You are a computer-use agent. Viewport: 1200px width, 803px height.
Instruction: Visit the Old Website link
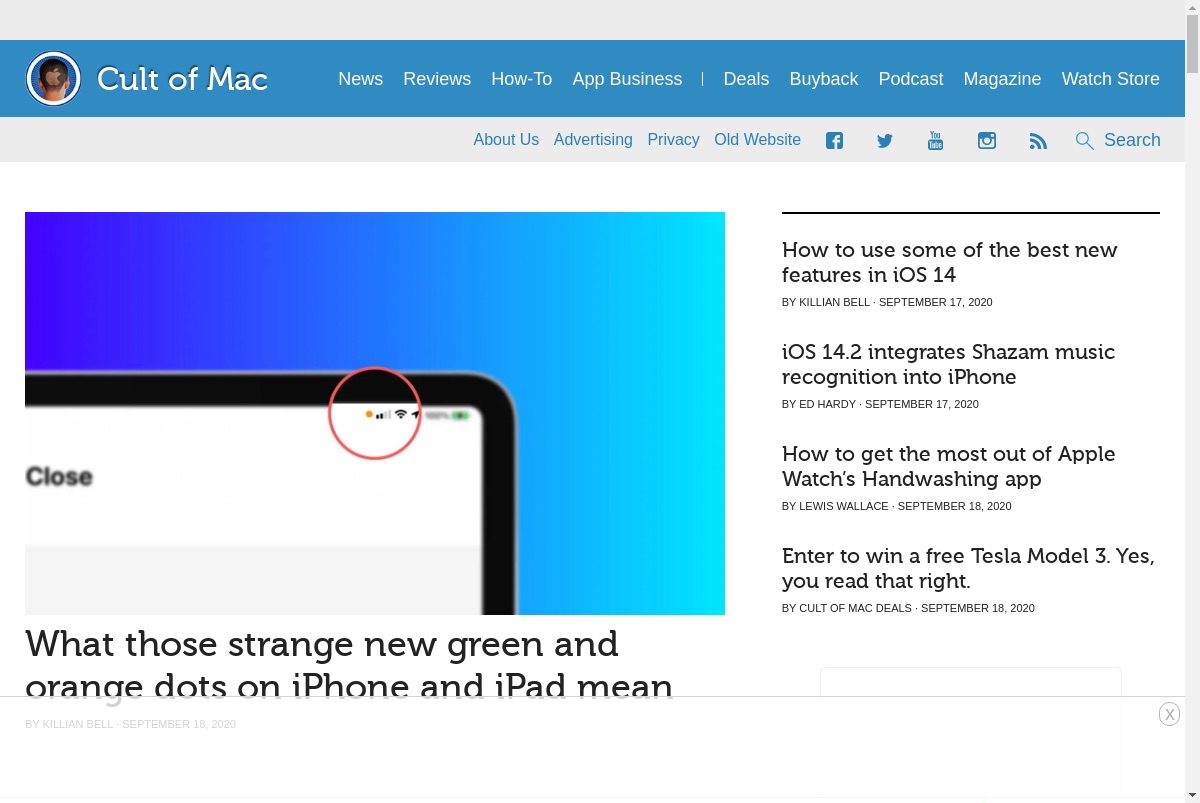pyautogui.click(x=757, y=140)
